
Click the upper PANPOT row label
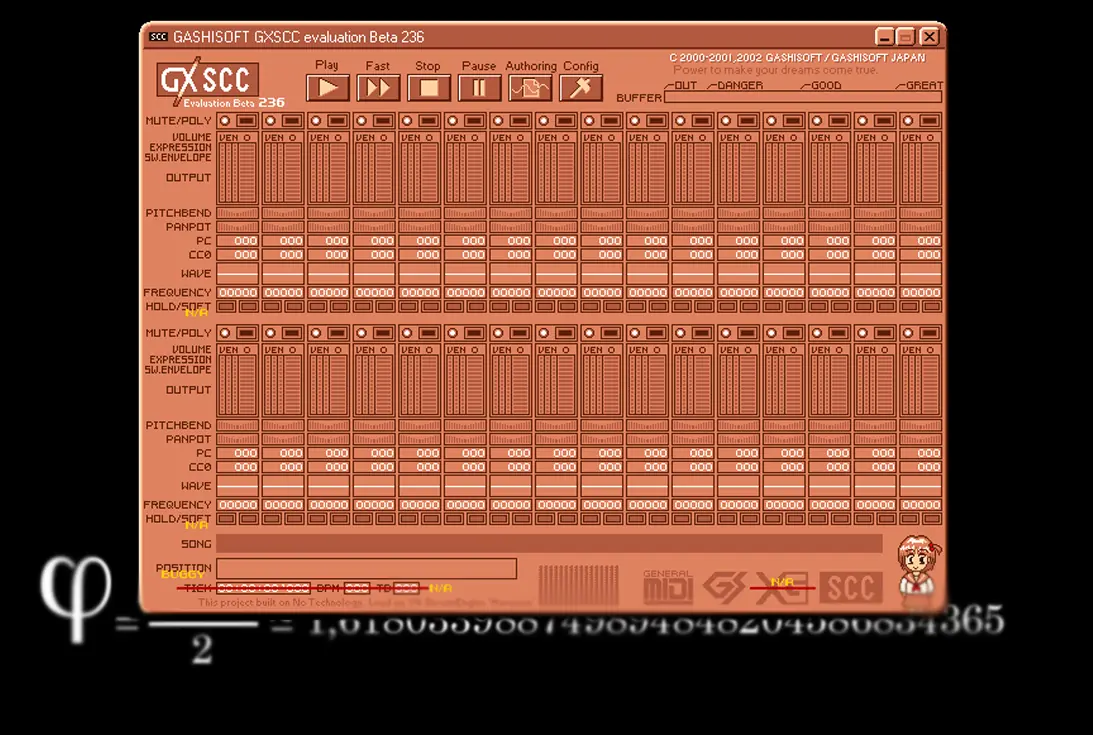[x=188, y=227]
